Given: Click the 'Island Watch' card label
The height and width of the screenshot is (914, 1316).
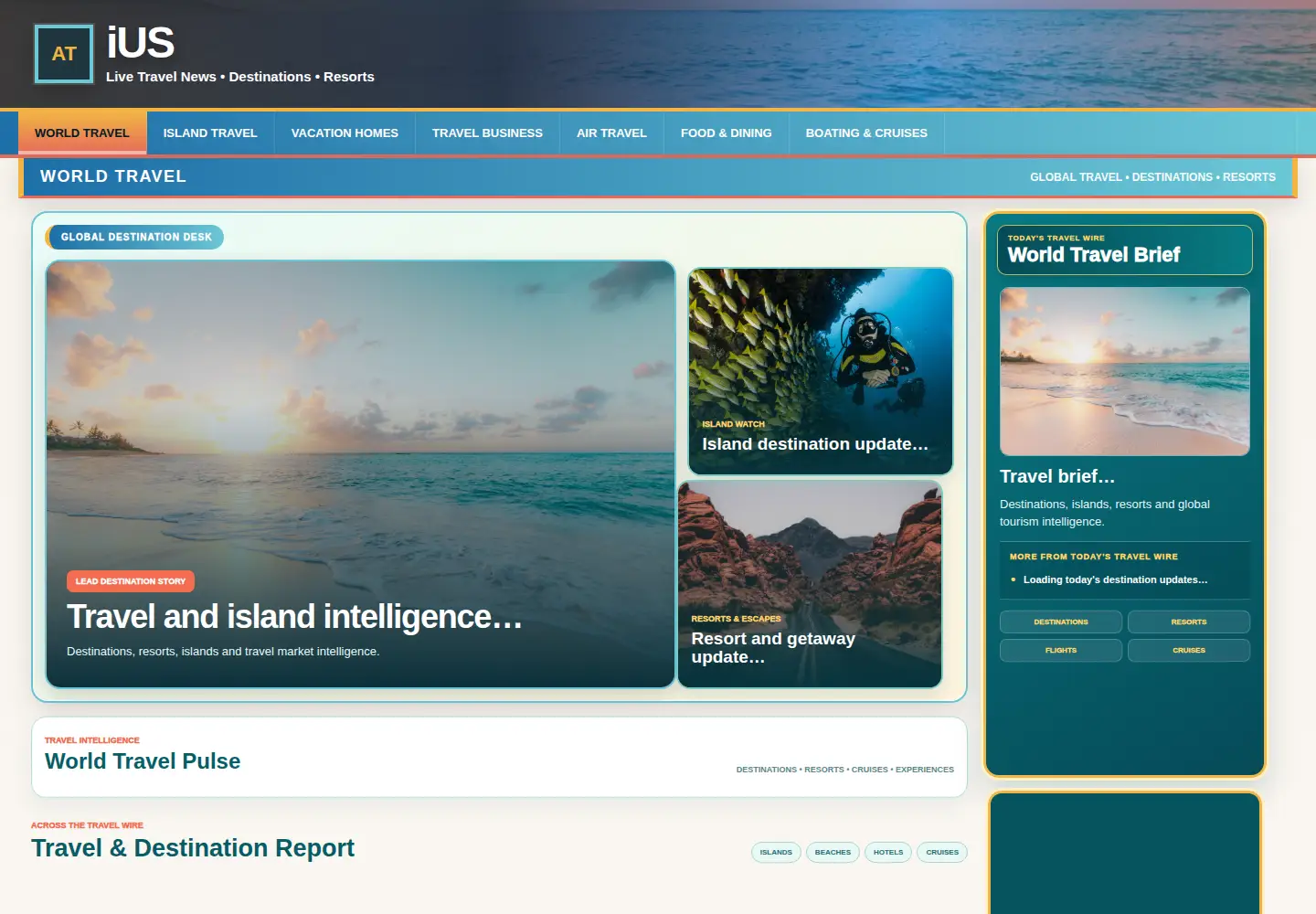Looking at the screenshot, I should tap(733, 424).
